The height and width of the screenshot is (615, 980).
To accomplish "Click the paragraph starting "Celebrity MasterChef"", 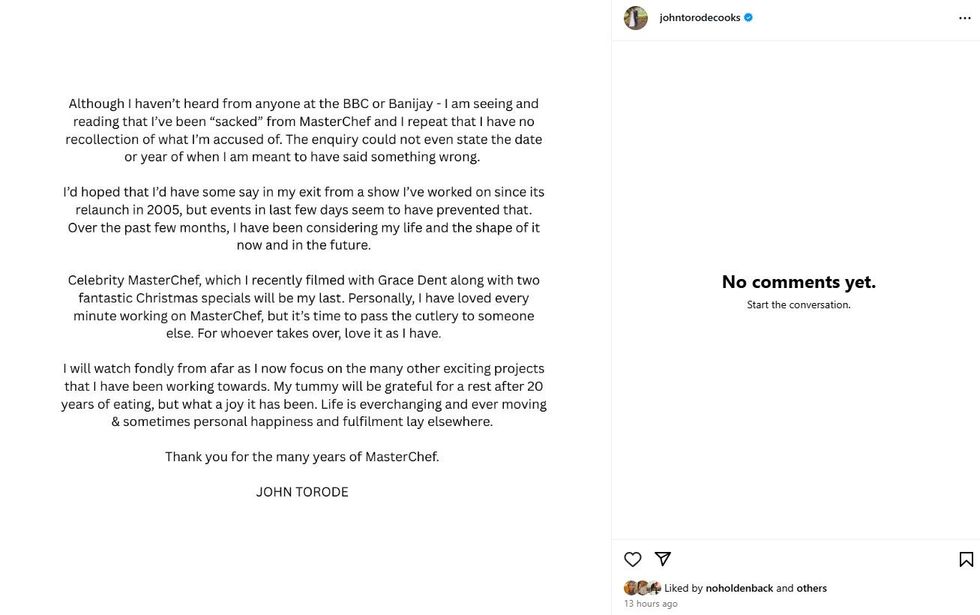I will coord(303,306).
